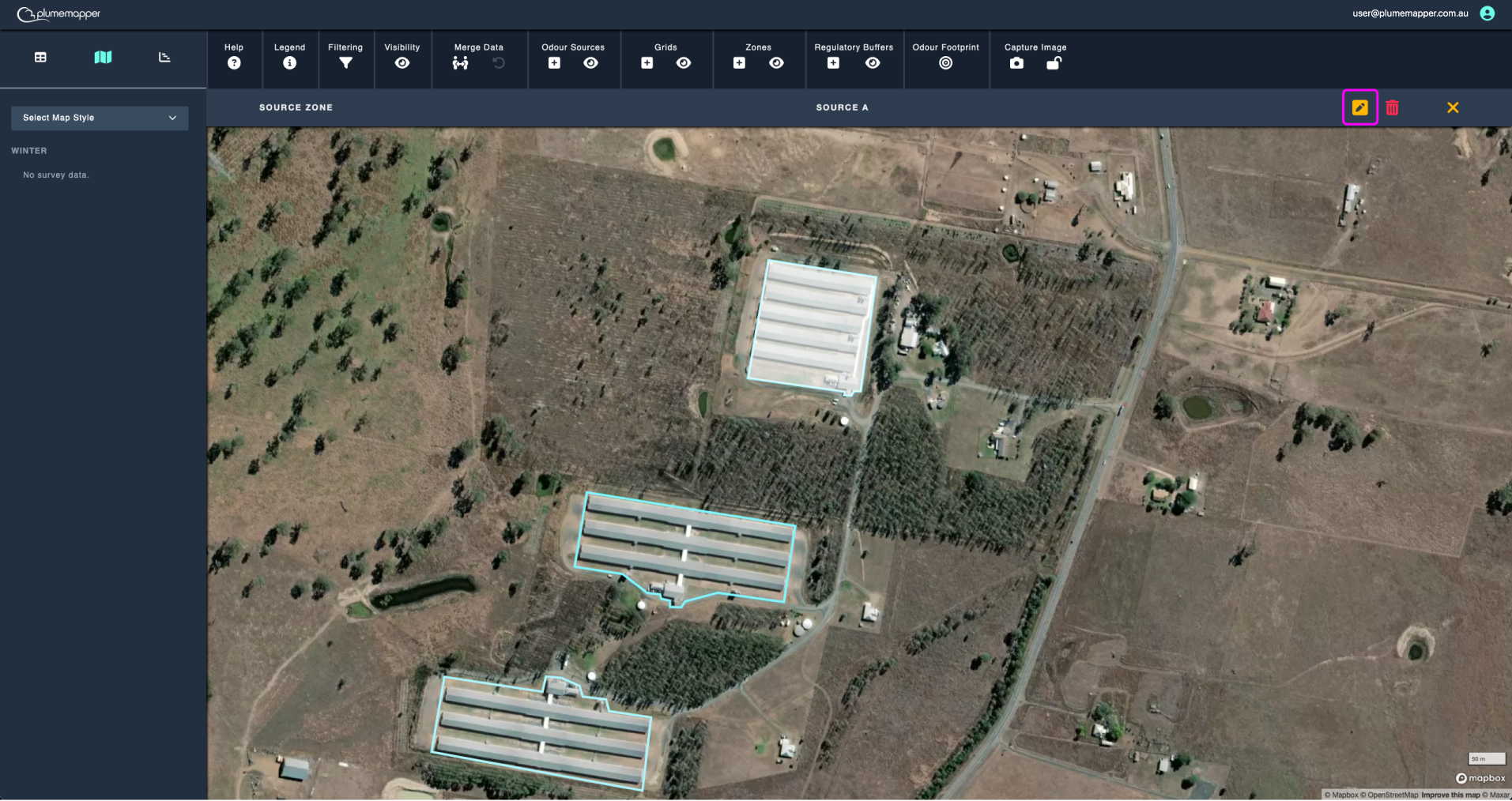Close the Source Zone panel
The width and height of the screenshot is (1512, 801).
click(1453, 107)
